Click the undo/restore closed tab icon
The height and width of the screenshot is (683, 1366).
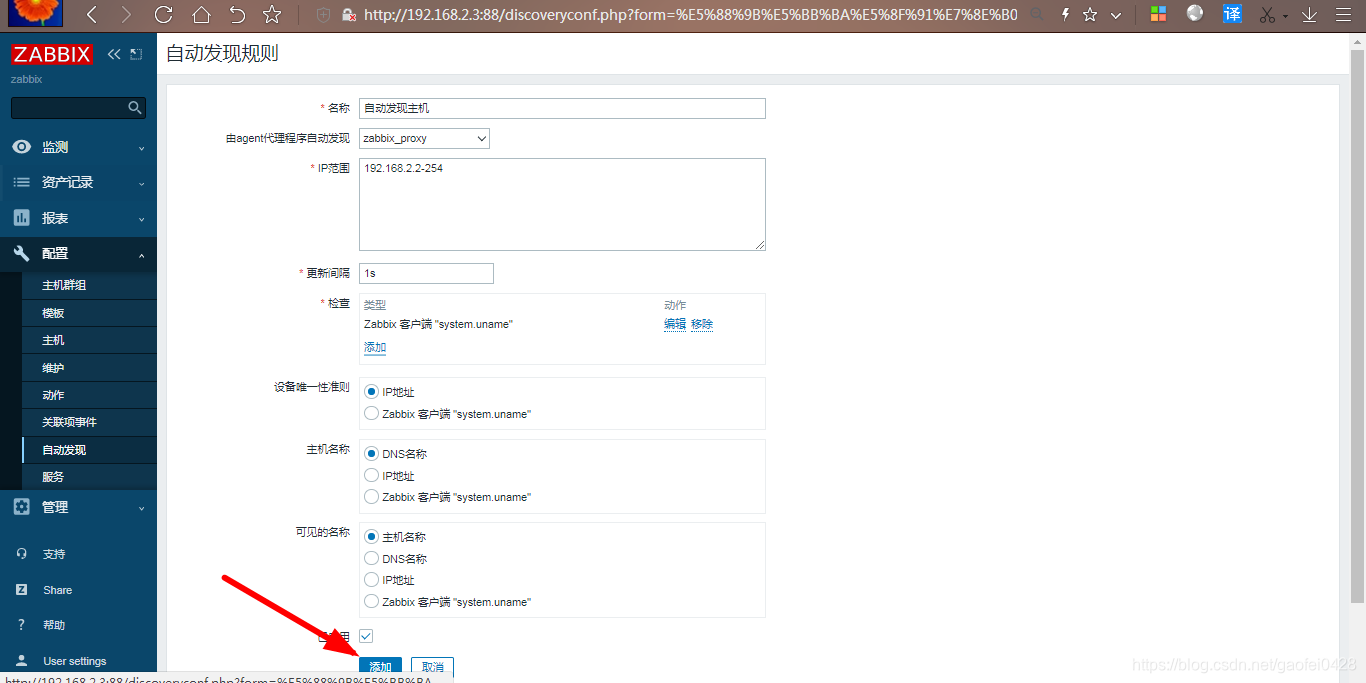pos(237,15)
